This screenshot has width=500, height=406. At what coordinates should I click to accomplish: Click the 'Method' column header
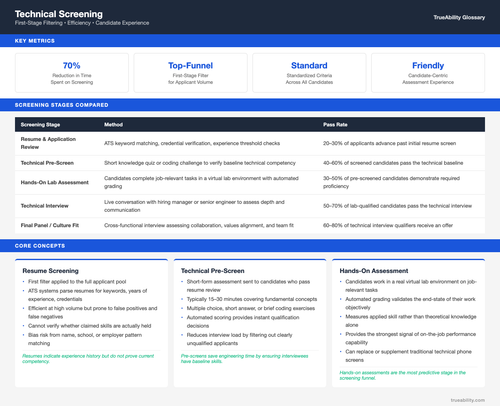point(113,125)
